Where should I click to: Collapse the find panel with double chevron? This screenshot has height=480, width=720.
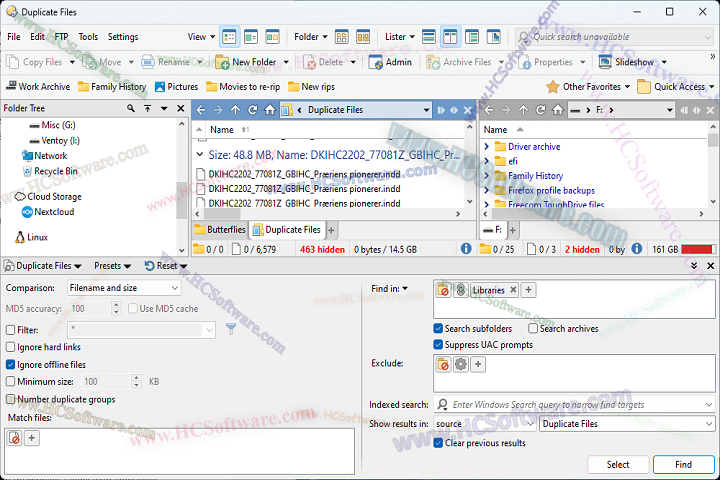coord(694,266)
